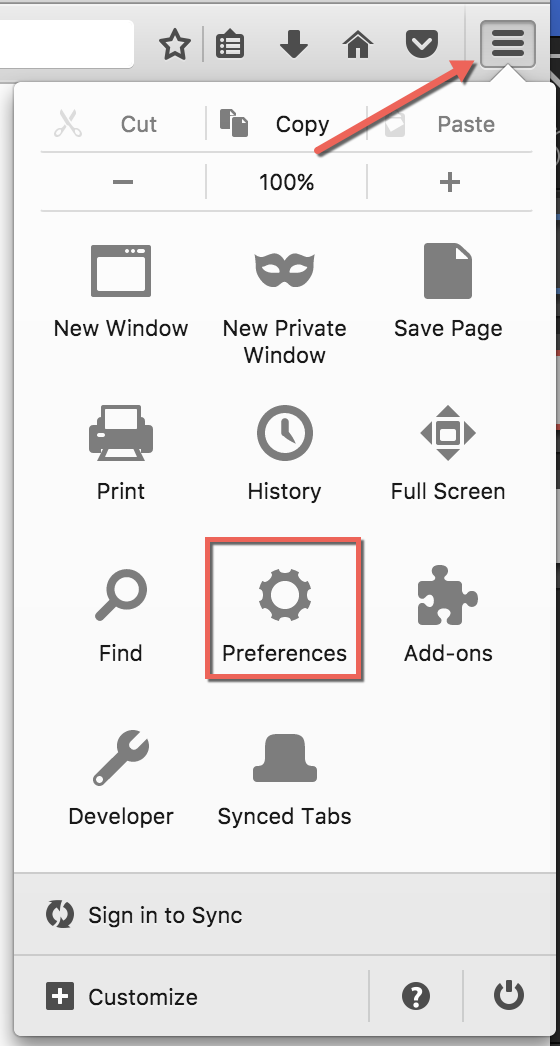Zoom in with the plus button
This screenshot has height=1046, width=560.
pyautogui.click(x=450, y=181)
